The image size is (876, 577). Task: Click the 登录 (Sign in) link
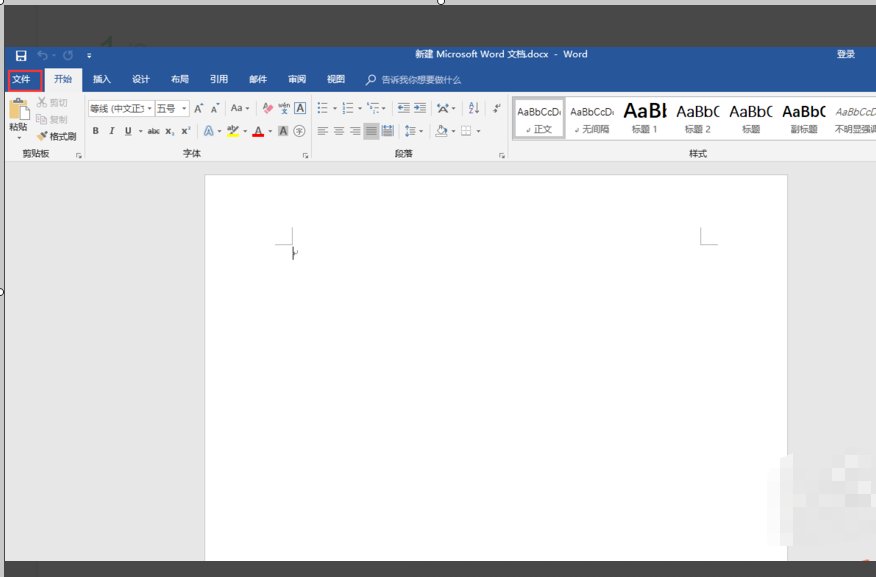(846, 55)
